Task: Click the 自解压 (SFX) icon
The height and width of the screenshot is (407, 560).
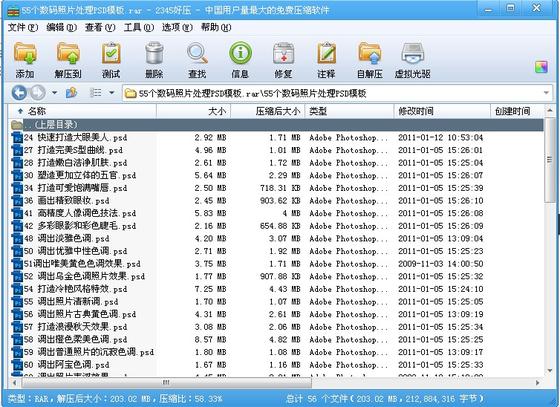Action: [370, 54]
